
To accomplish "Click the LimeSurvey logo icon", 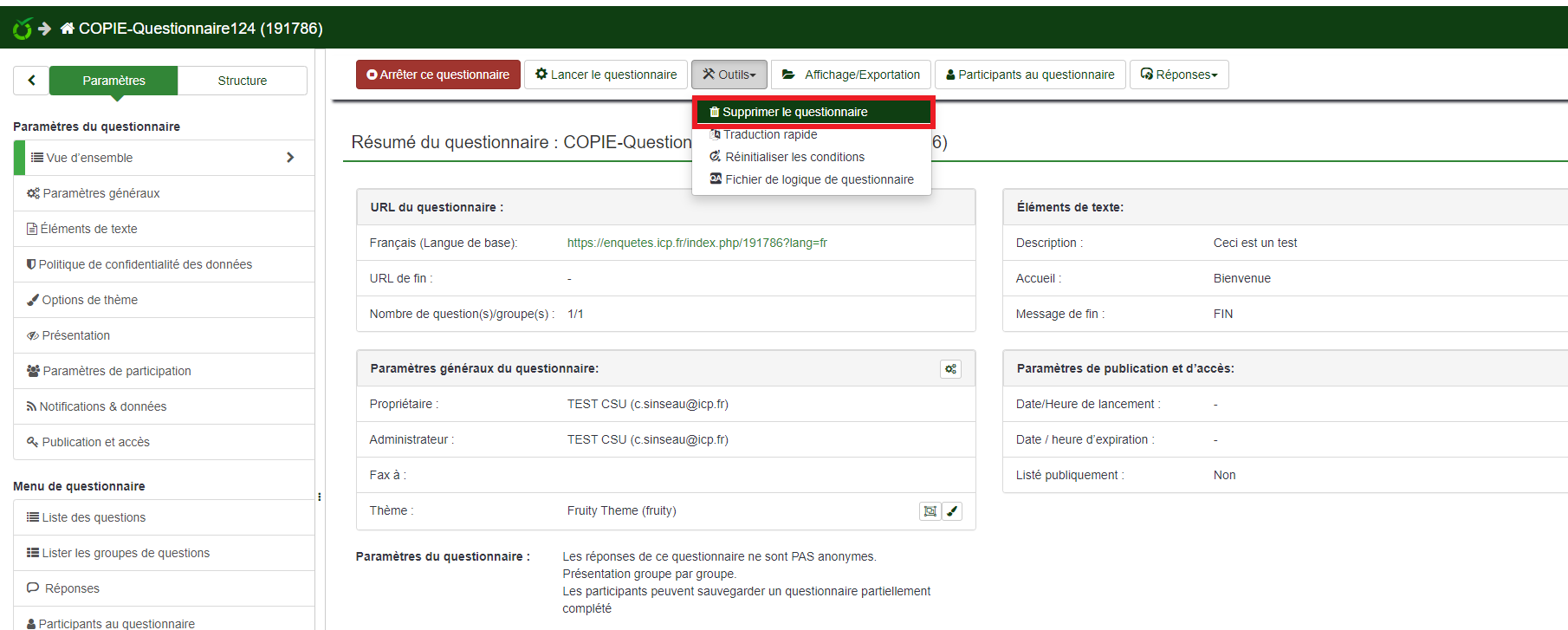I will click(x=23, y=29).
